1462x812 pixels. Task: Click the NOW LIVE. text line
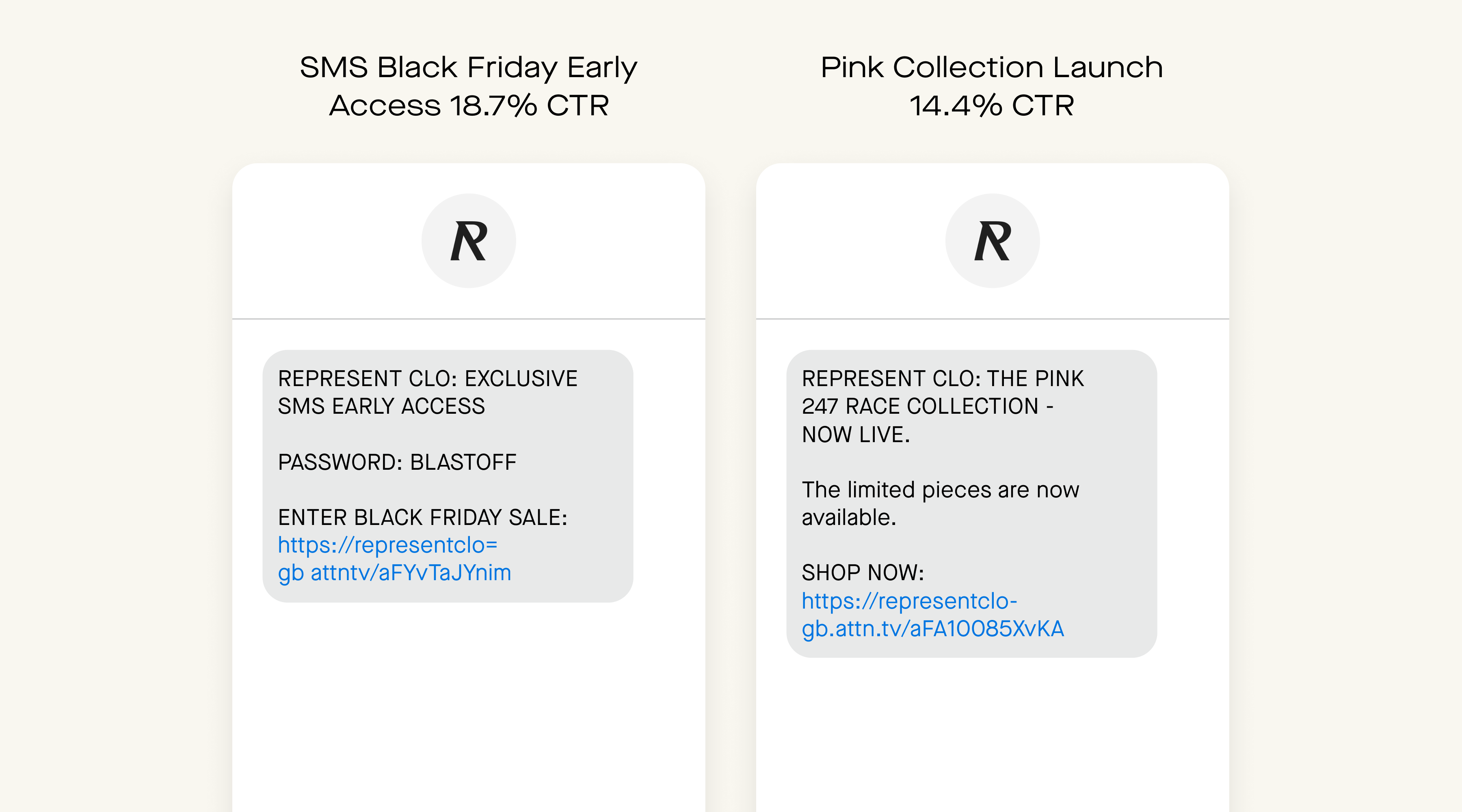pyautogui.click(x=855, y=435)
